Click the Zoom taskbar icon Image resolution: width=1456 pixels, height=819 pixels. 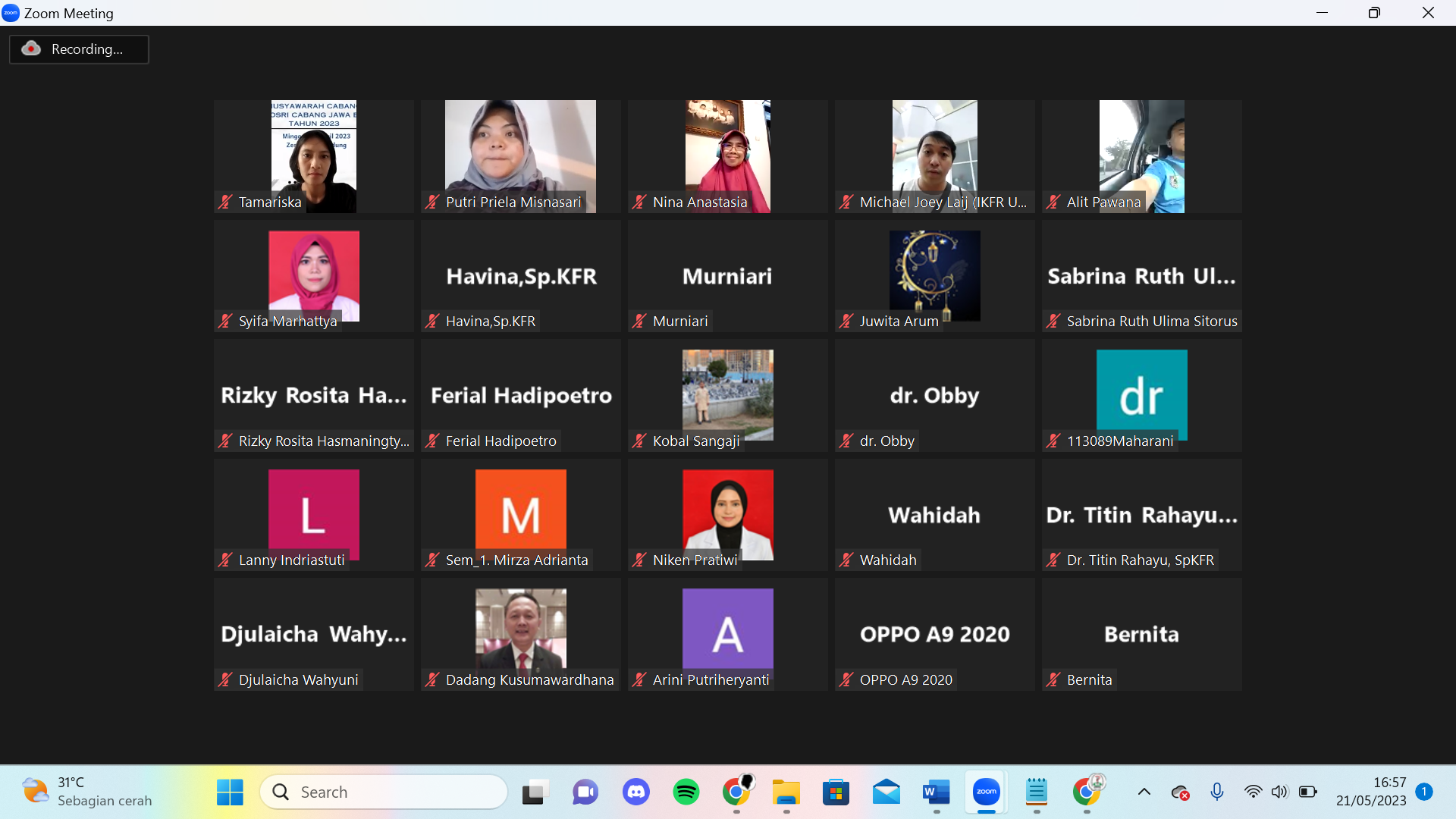point(987,792)
